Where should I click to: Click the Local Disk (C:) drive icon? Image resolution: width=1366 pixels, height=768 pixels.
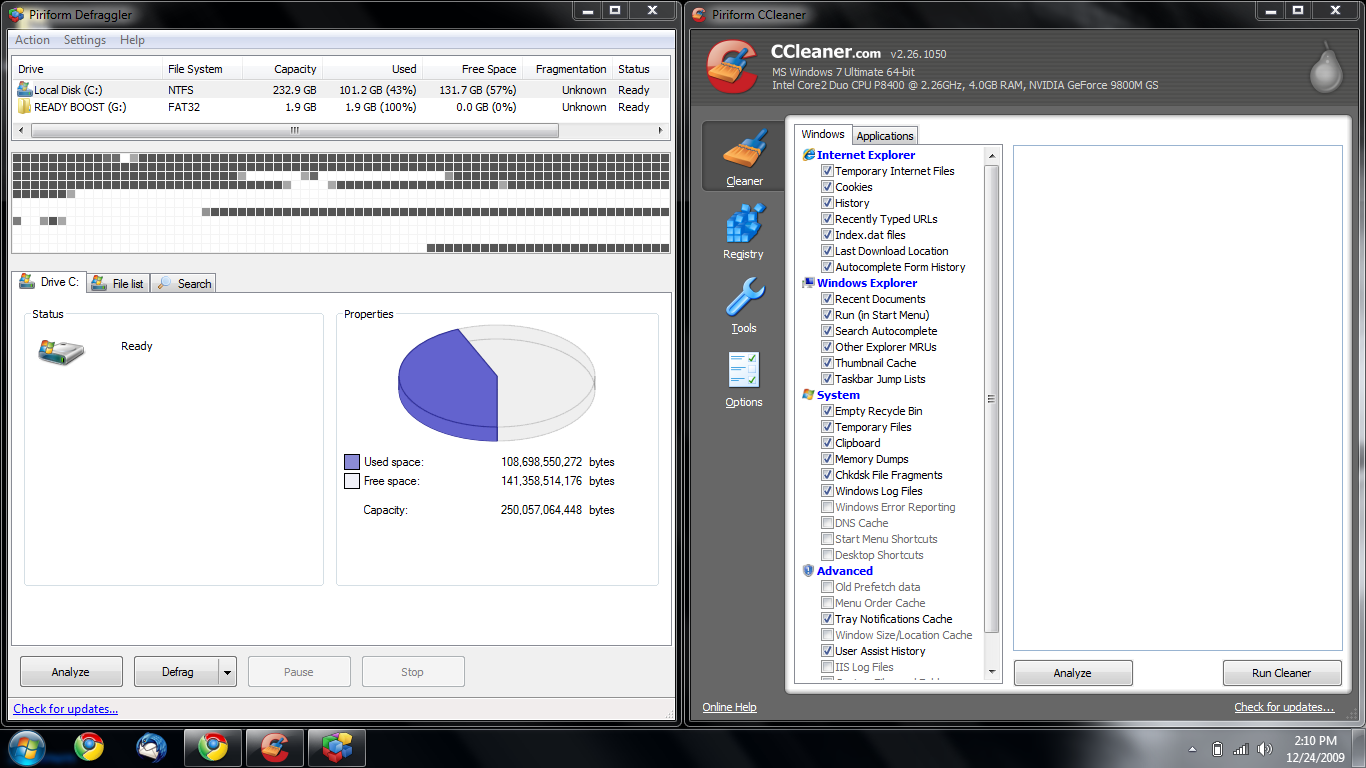tap(25, 90)
